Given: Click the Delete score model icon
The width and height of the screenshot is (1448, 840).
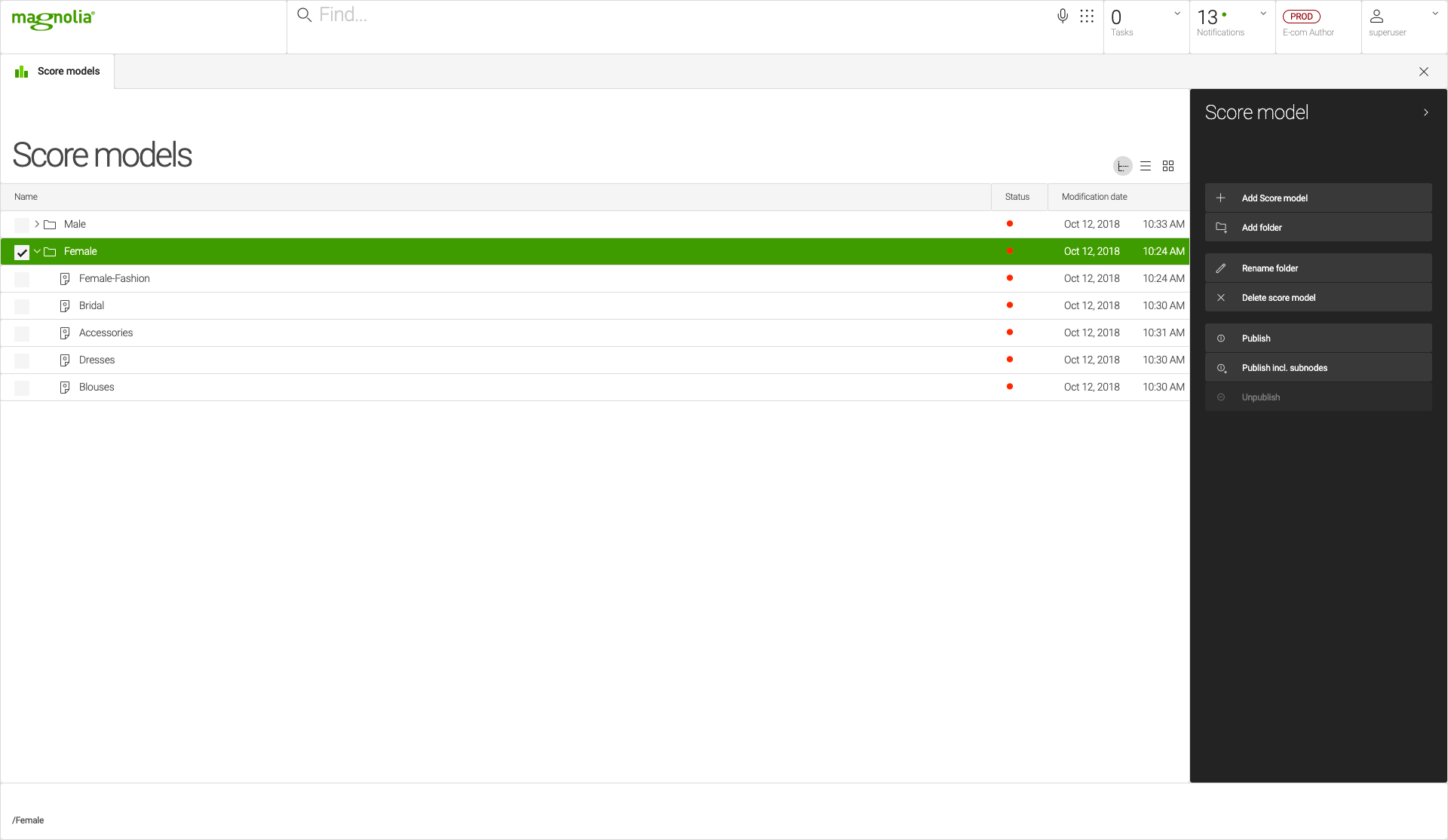Looking at the screenshot, I should [1221, 297].
